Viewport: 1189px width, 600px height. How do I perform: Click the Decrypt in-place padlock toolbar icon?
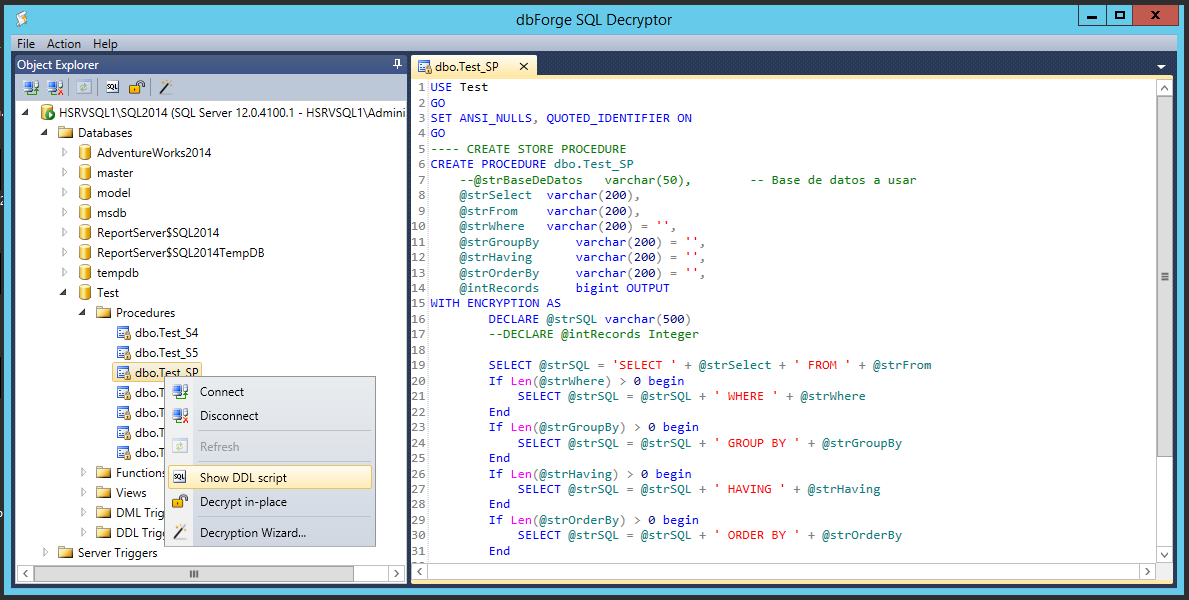(x=136, y=87)
